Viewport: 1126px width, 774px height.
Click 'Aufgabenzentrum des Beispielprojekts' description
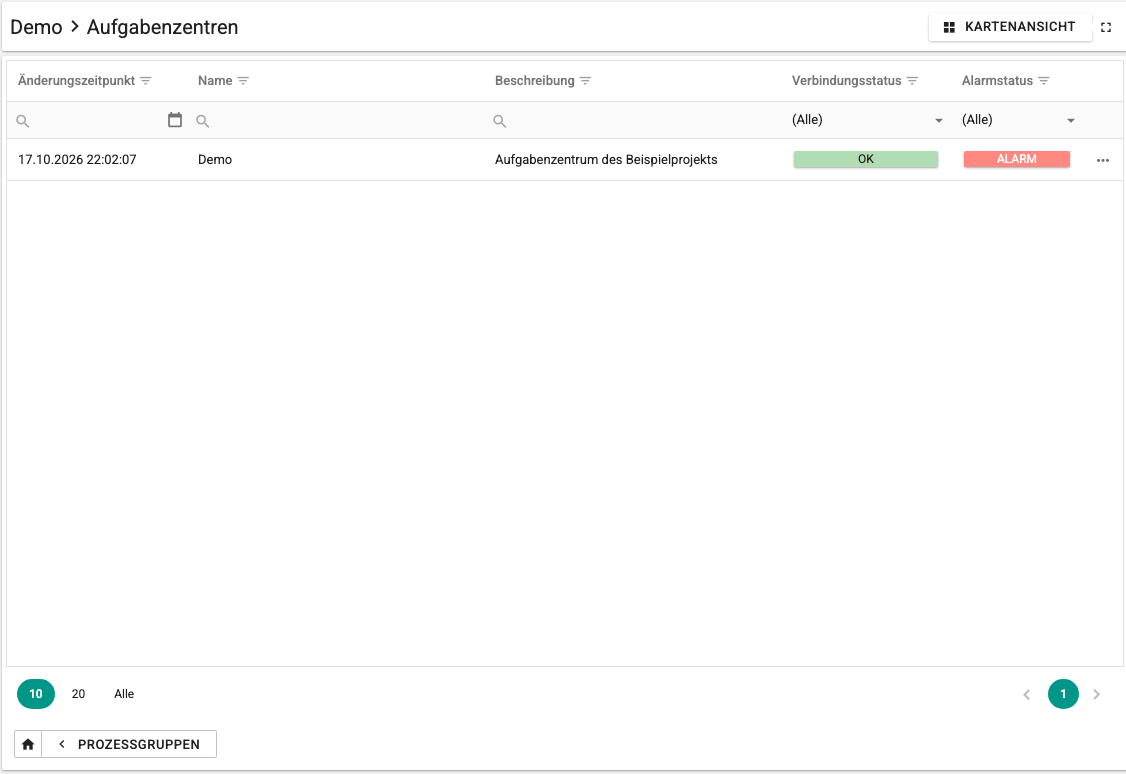(x=606, y=160)
